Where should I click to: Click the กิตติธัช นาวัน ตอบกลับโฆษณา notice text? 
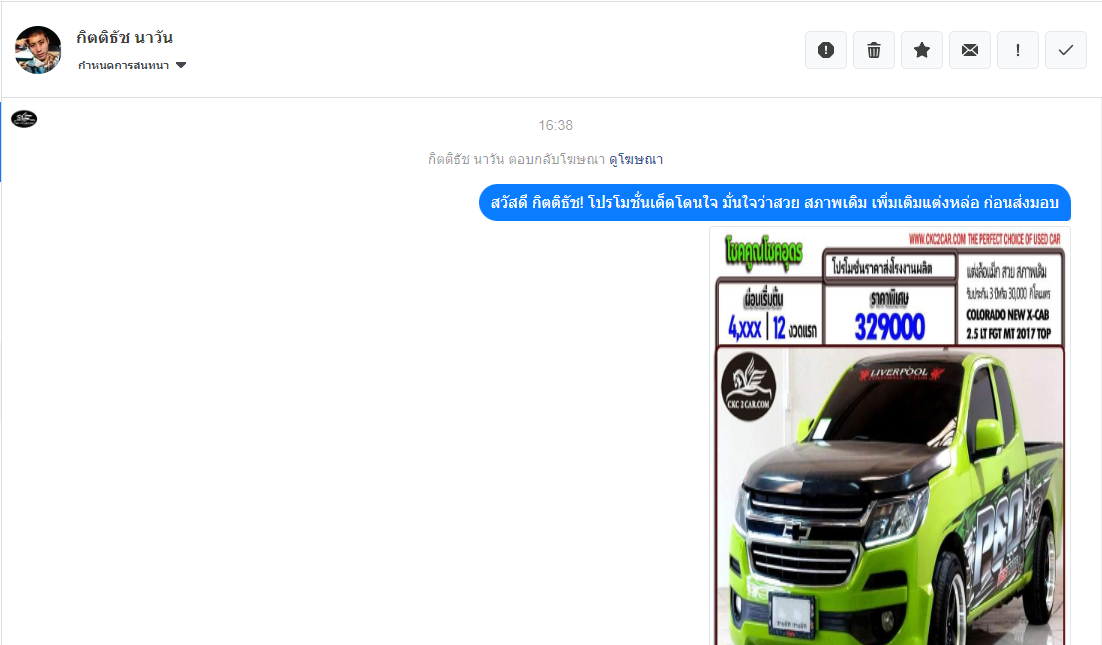pos(517,159)
